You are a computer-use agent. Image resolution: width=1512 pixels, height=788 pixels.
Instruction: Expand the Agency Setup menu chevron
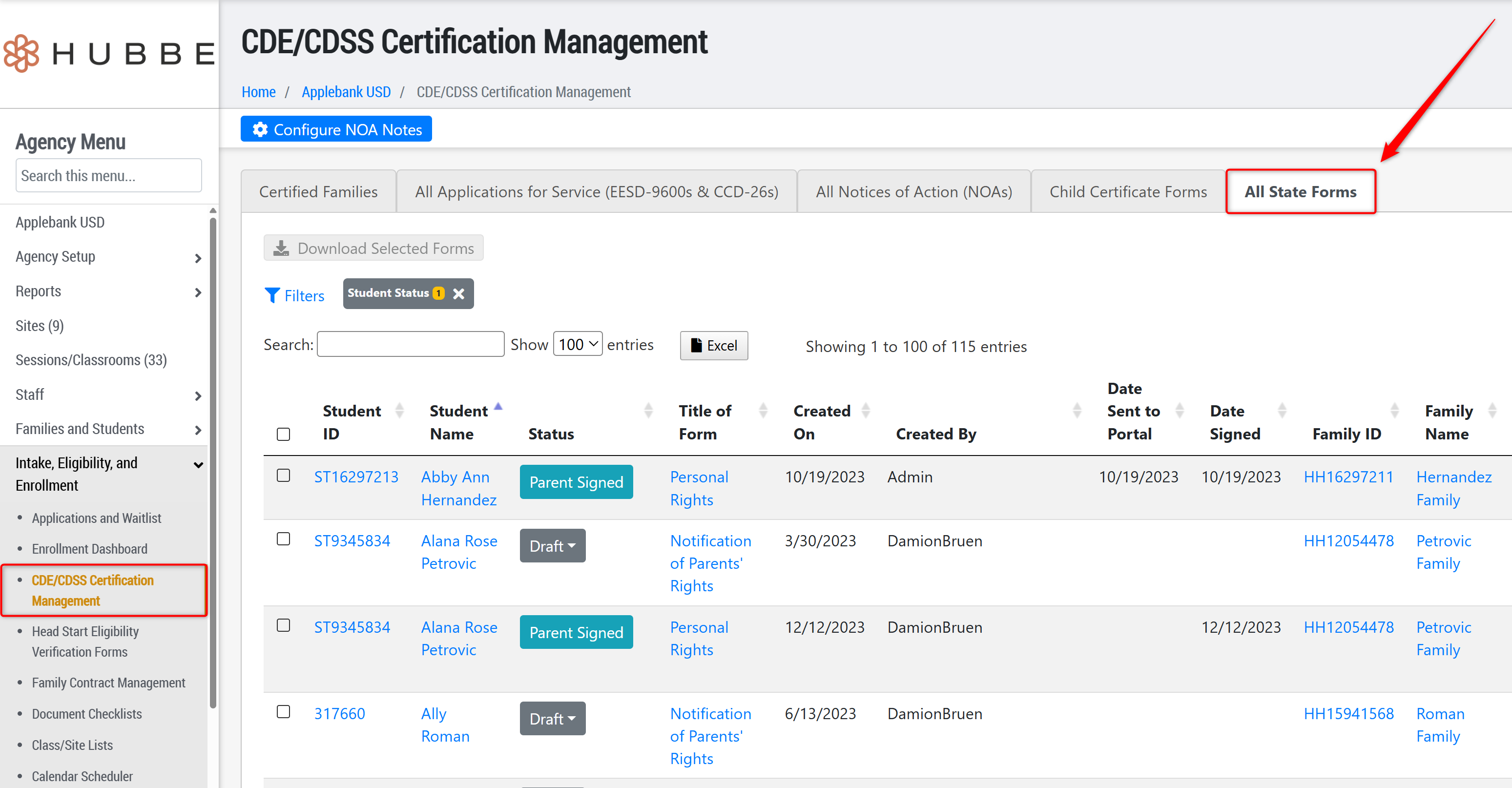click(x=198, y=258)
